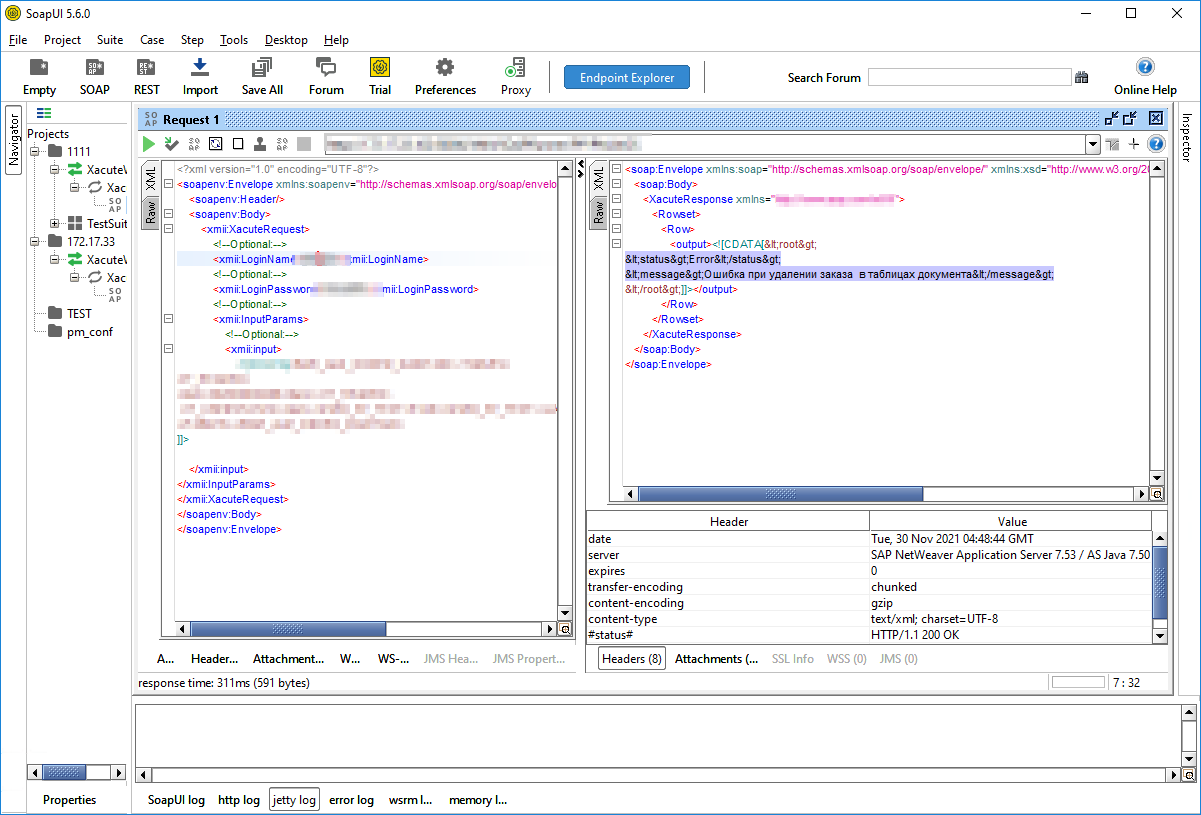The width and height of the screenshot is (1201, 815).
Task: Click the green Submit request play button
Action: point(149,144)
